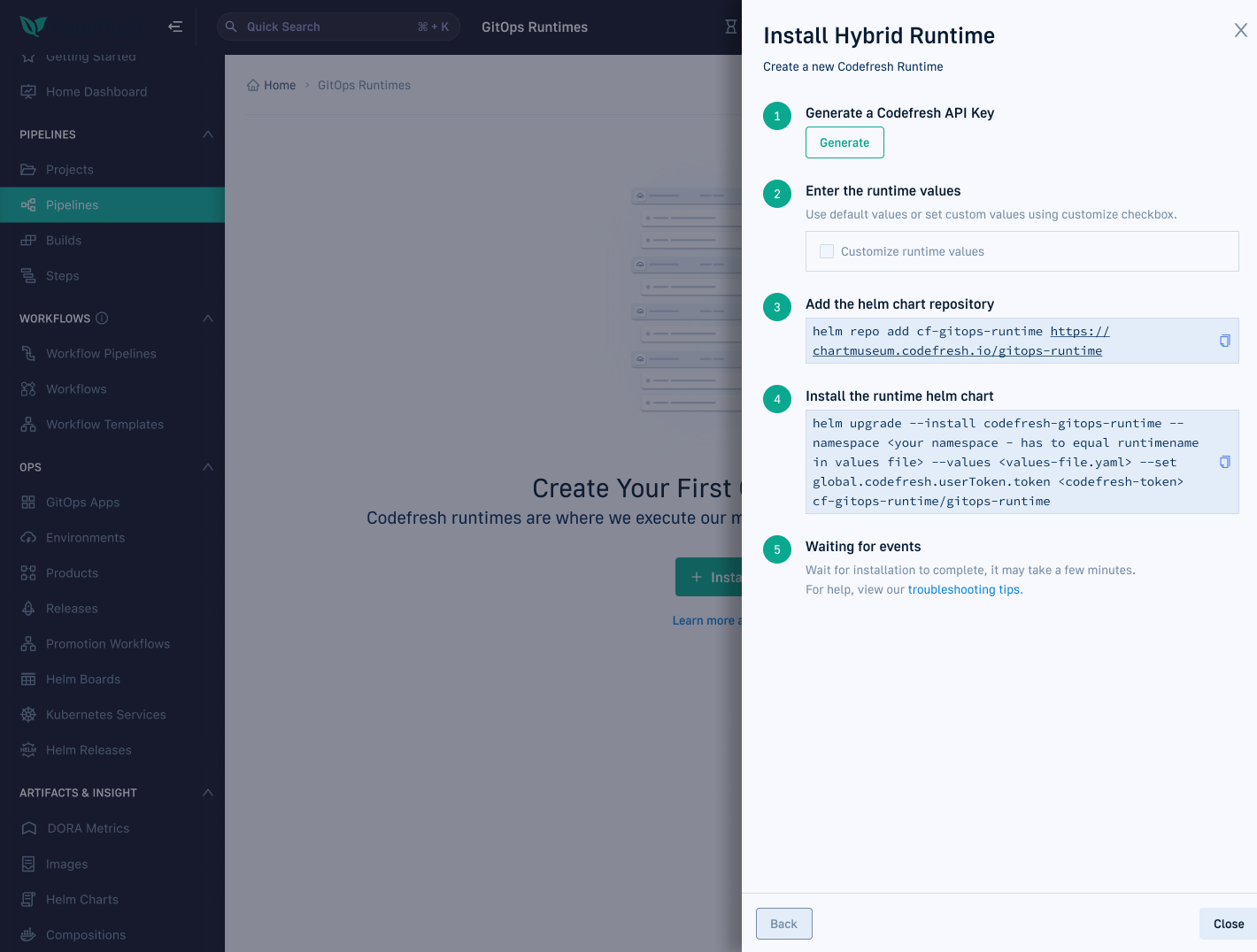This screenshot has width=1257, height=952.
Task: Enable Customize runtime values checkbox
Action: tap(827, 251)
